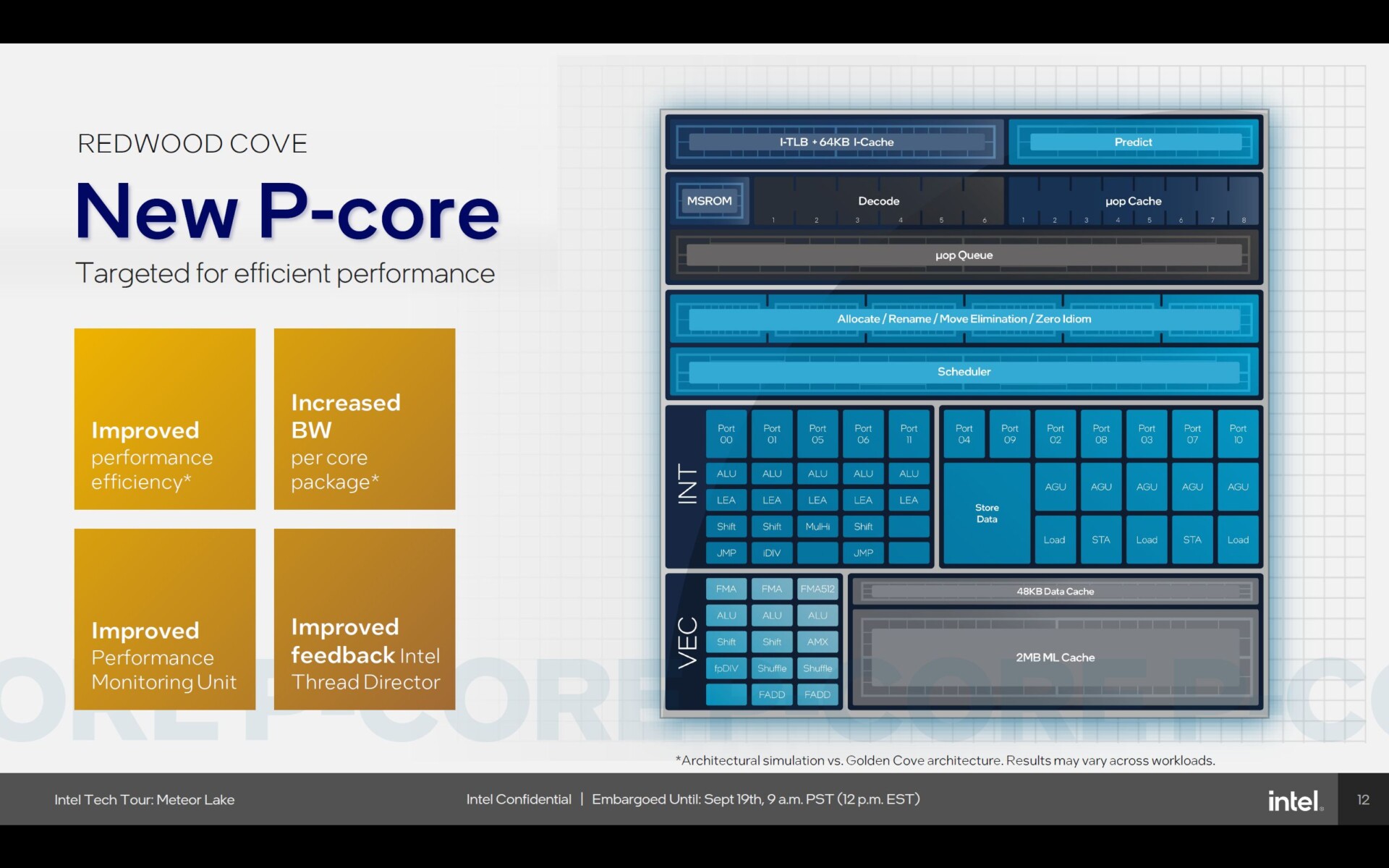
Task: Click the "Port 03" block
Action: (1147, 434)
